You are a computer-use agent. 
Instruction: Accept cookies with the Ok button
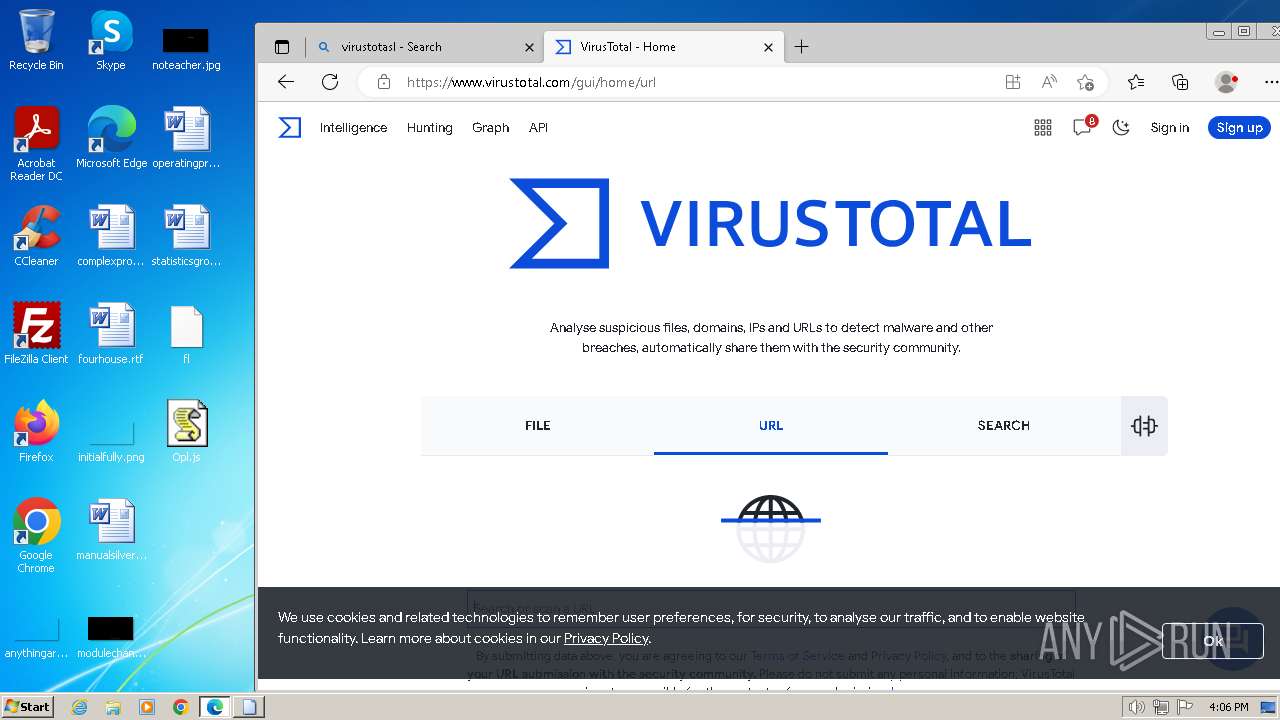click(x=1213, y=641)
